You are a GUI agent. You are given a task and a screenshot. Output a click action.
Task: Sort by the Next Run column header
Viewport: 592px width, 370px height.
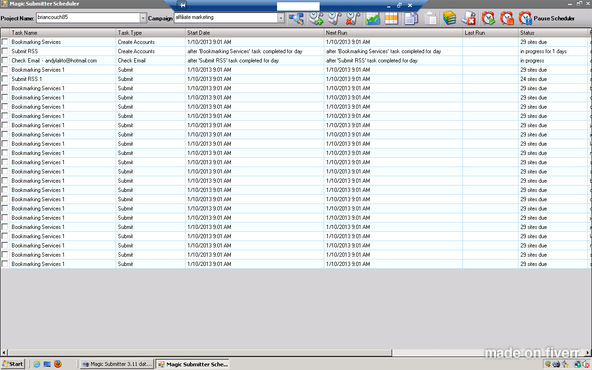point(393,32)
